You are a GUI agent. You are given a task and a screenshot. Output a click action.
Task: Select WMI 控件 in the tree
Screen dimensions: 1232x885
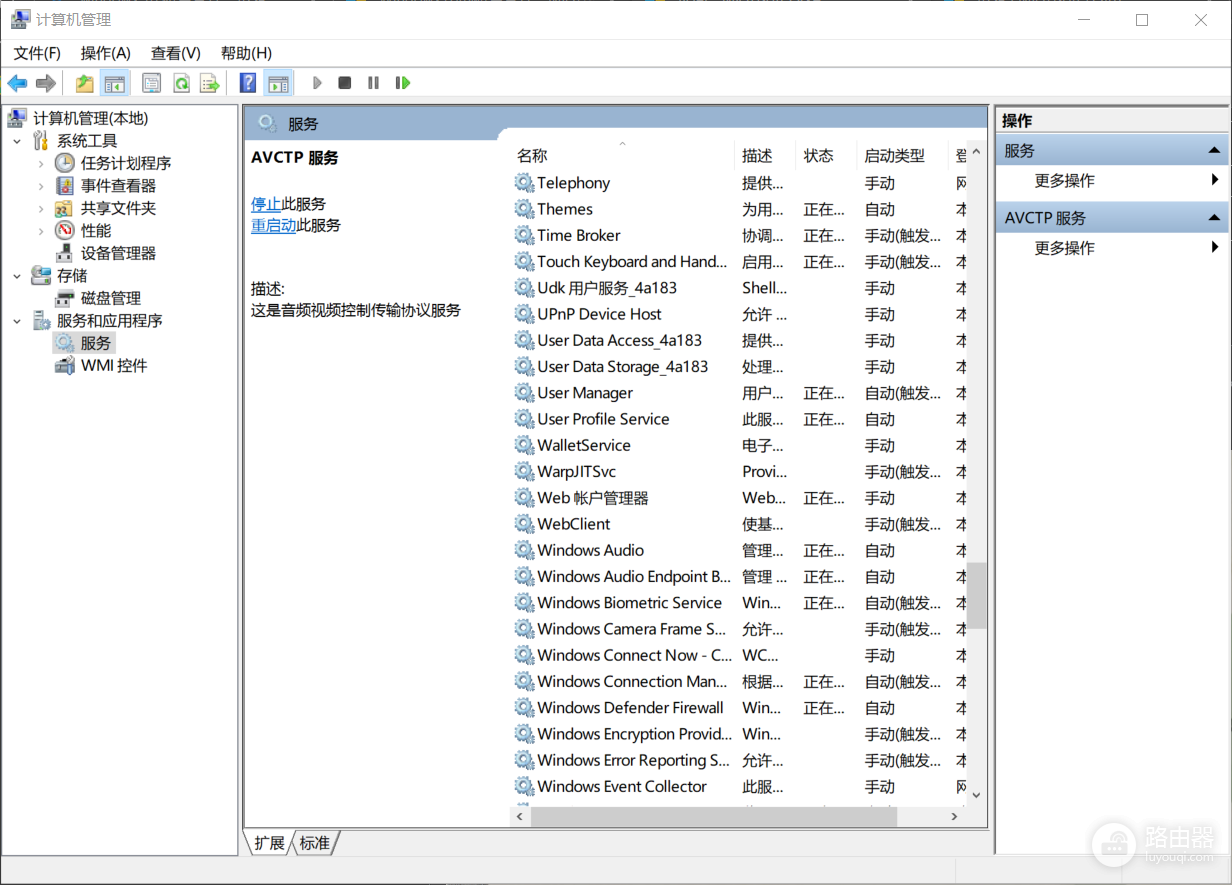tap(114, 366)
